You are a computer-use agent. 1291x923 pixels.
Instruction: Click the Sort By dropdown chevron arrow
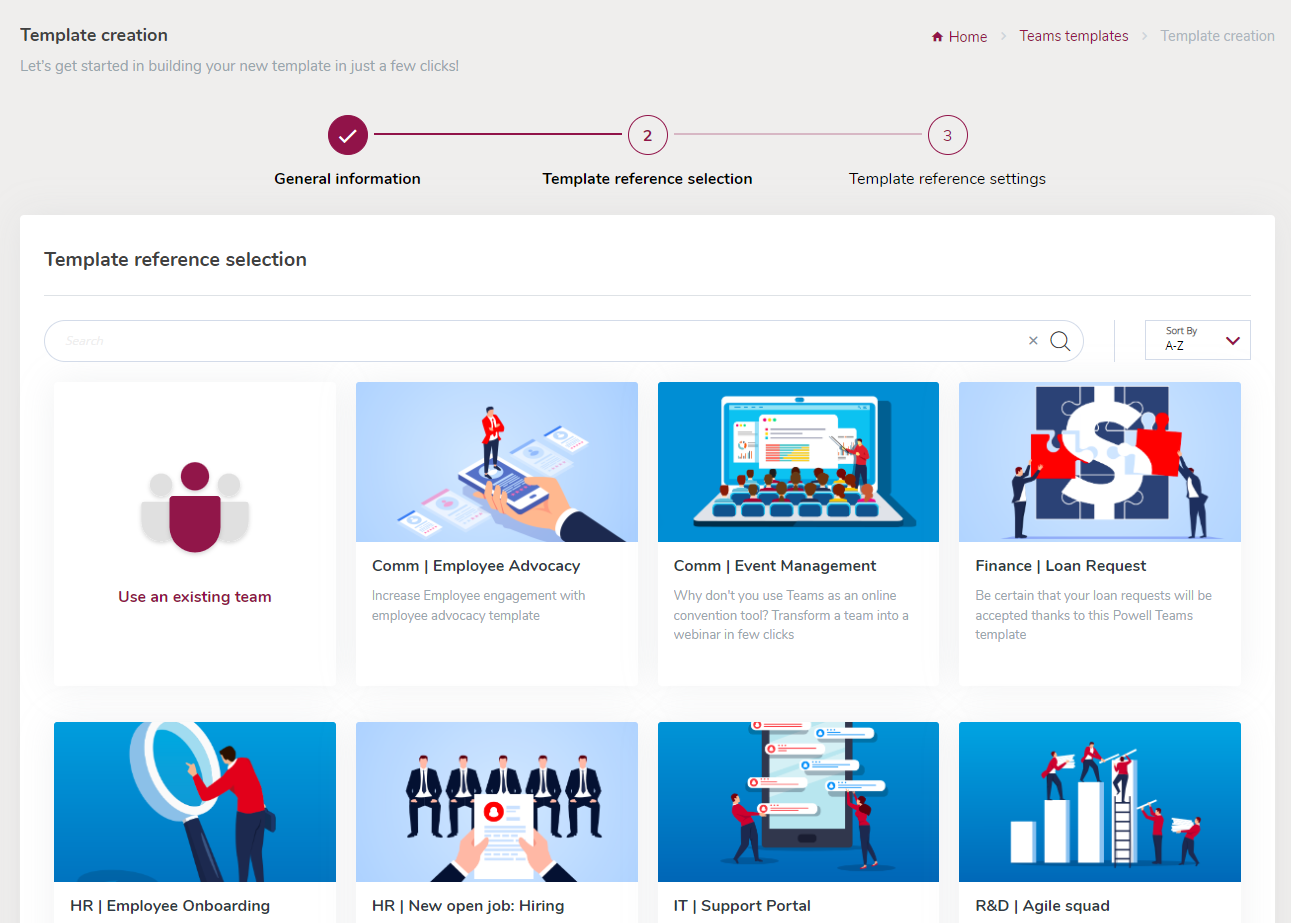[1233, 341]
